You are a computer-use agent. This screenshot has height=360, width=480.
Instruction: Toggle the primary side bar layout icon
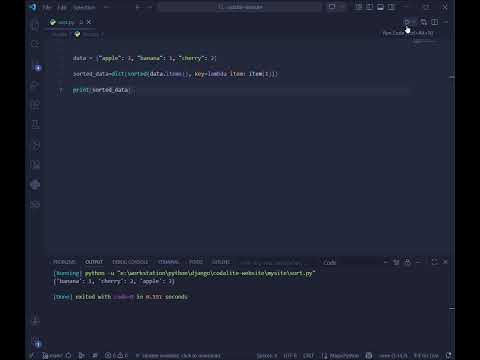pos(369,7)
